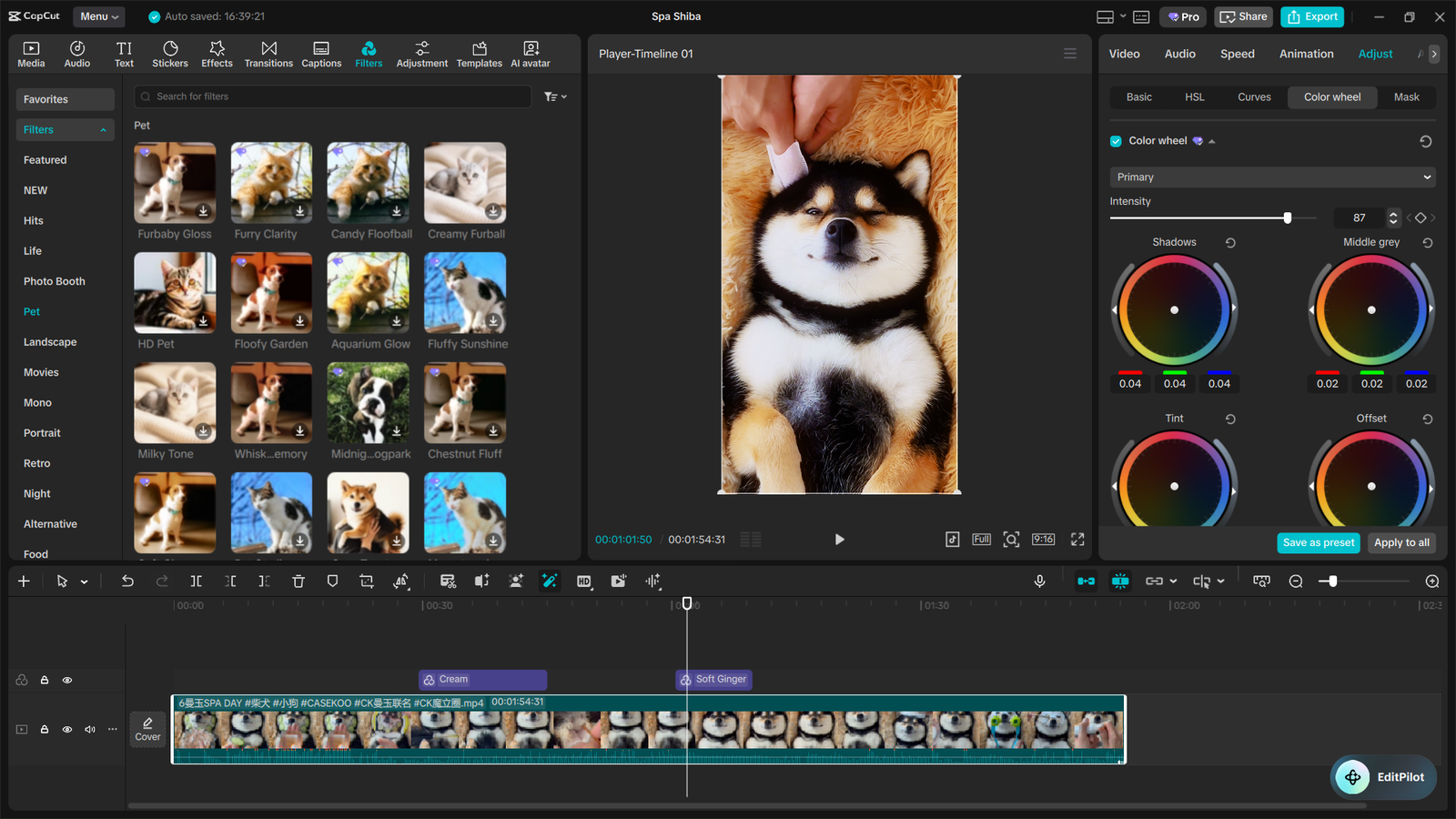1456x819 pixels.
Task: Switch to the HSL tab
Action: point(1194,96)
